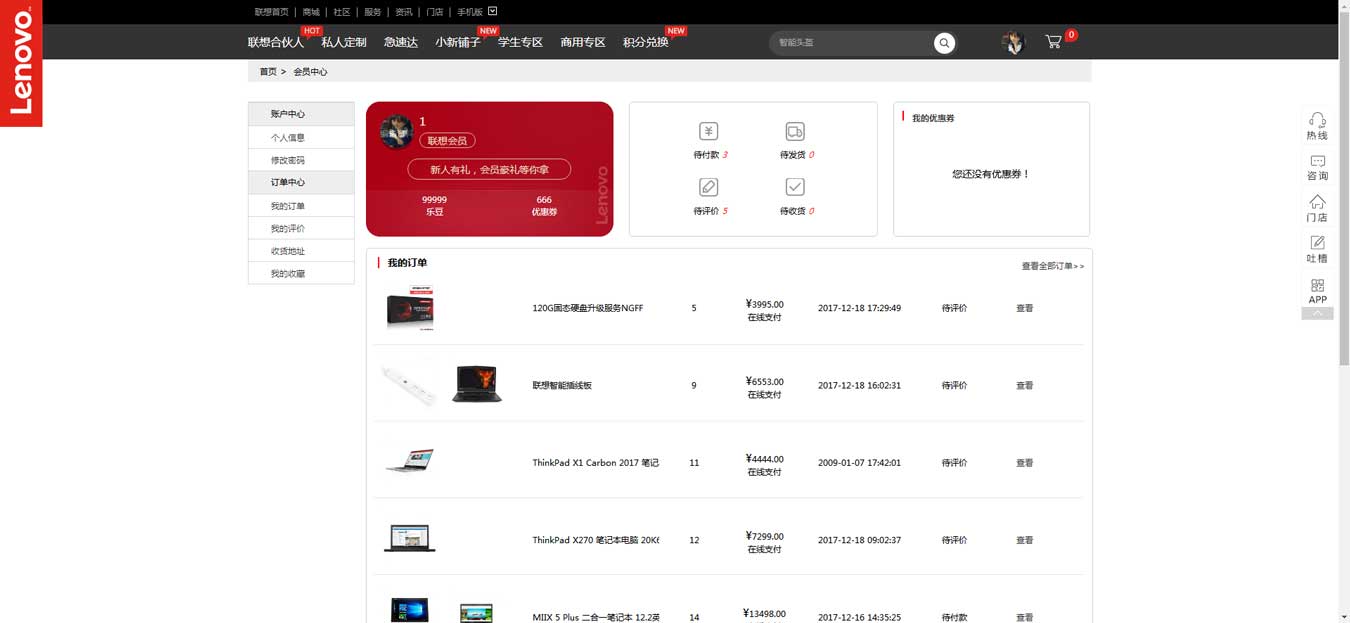Click the 99999 乐豆 balance
The width and height of the screenshot is (1350, 623).
[434, 206]
